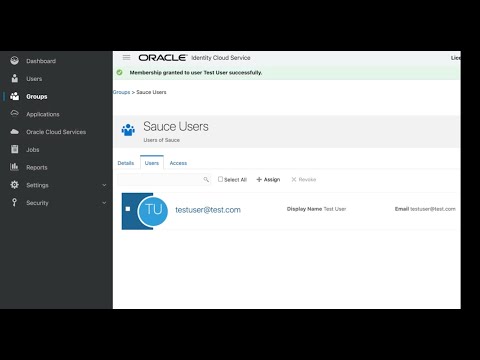Click the Settings gear icon
480x360 pixels.
click(x=14, y=185)
